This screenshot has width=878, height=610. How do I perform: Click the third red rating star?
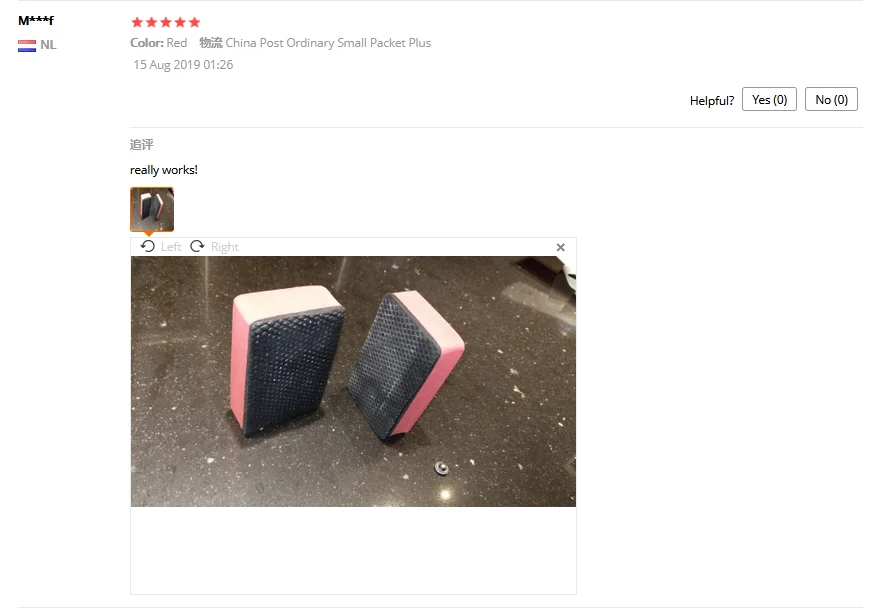(166, 22)
